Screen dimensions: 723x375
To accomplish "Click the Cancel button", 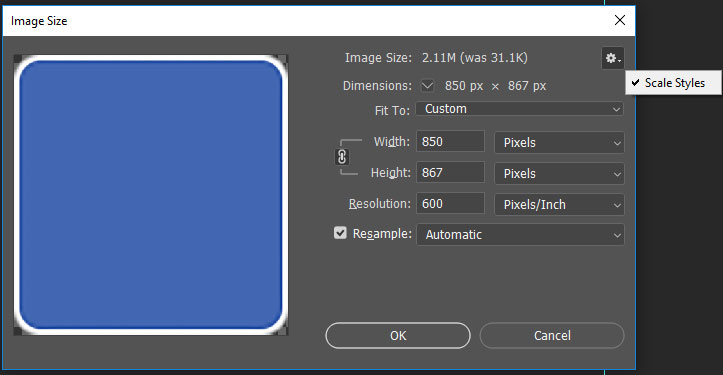I will (x=552, y=335).
